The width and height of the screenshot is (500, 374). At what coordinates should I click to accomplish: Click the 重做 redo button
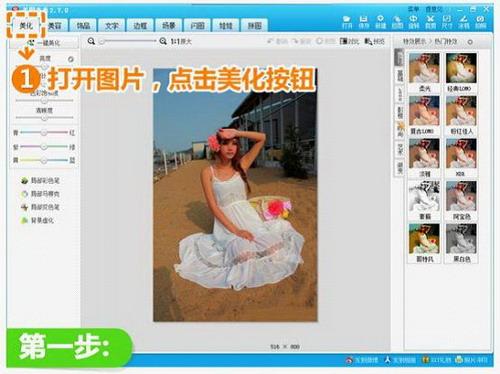coord(301,41)
